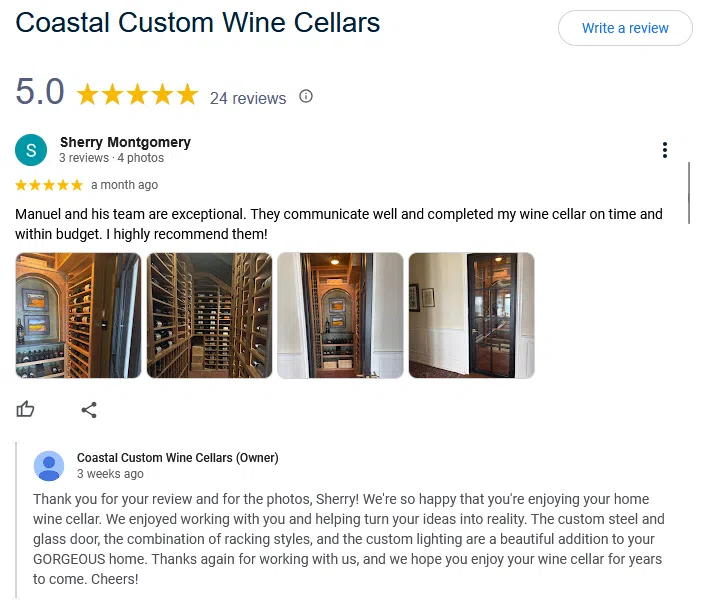The height and width of the screenshot is (611, 701).
Task: Click the Coastal Custom Wine Cellars (Owner) name
Action: pyautogui.click(x=177, y=458)
